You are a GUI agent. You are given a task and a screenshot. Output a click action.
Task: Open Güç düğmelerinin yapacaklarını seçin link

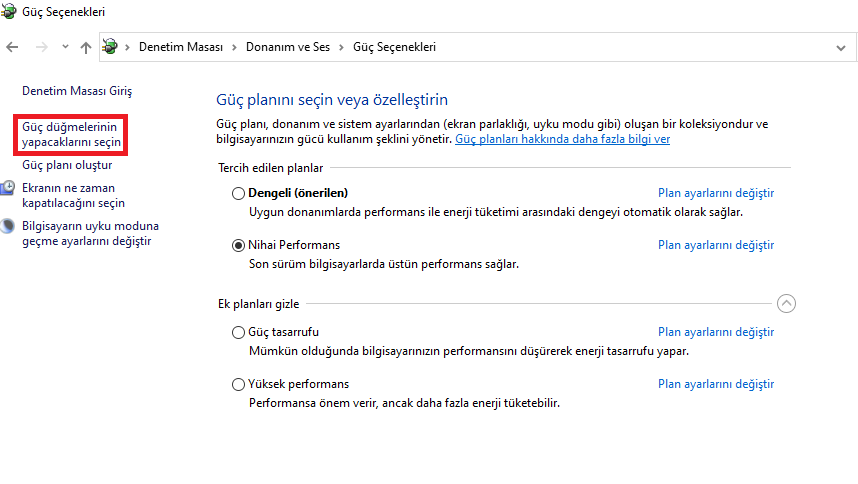(x=70, y=135)
